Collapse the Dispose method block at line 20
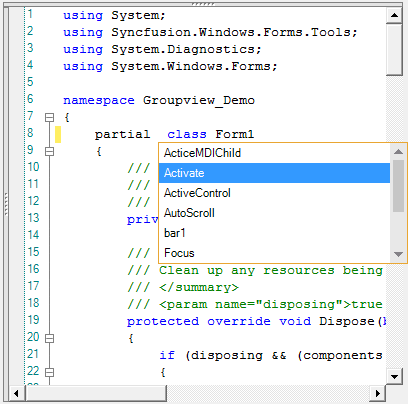The image size is (408, 404). pyautogui.click(x=49, y=339)
